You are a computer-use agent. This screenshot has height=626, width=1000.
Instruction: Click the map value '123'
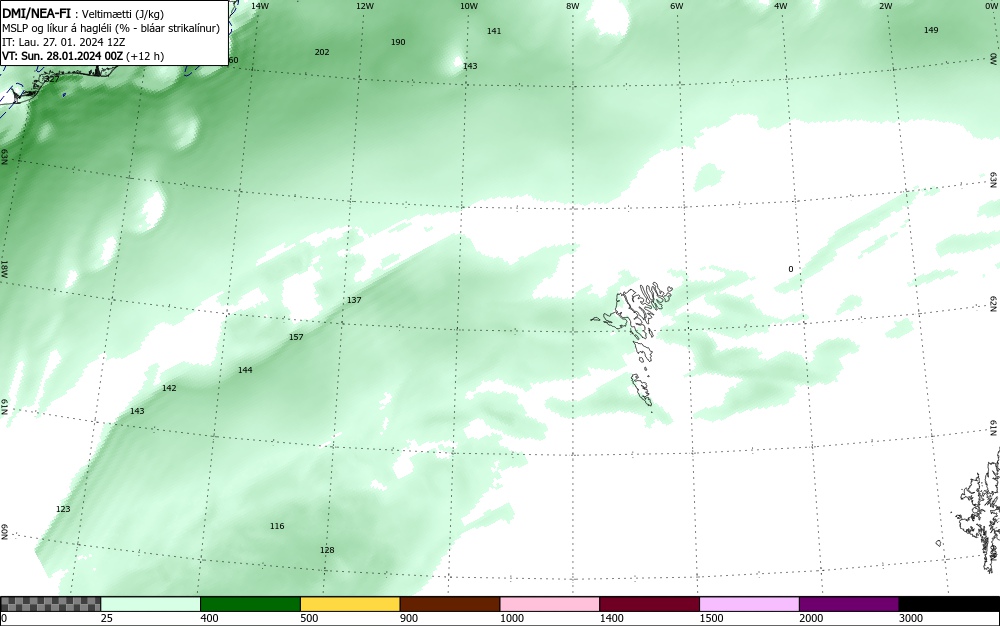tap(63, 509)
